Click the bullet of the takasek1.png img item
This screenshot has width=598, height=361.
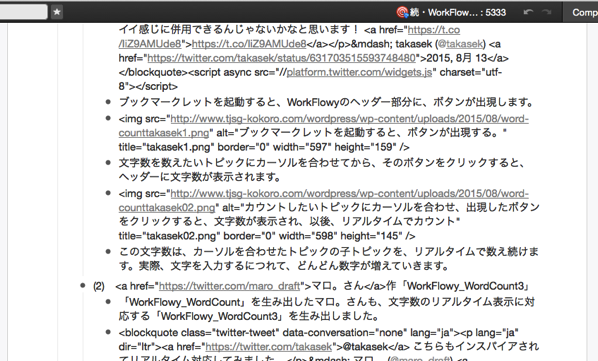(x=108, y=119)
